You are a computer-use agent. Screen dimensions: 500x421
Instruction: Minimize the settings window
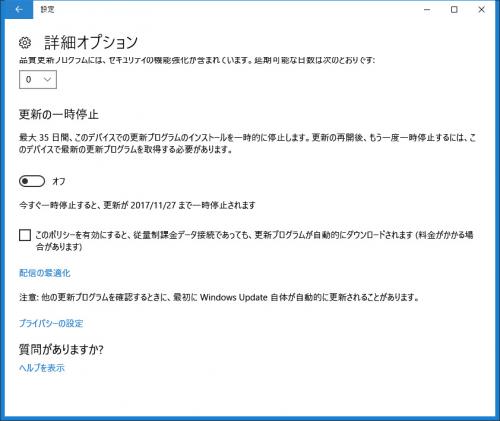pos(427,10)
